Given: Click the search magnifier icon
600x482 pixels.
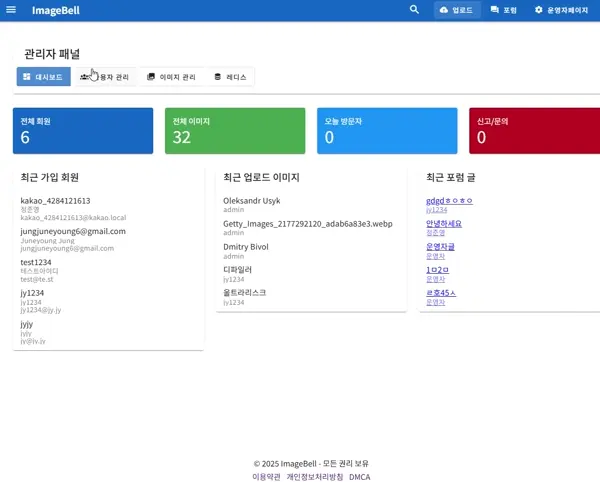Looking at the screenshot, I should pos(414,10).
